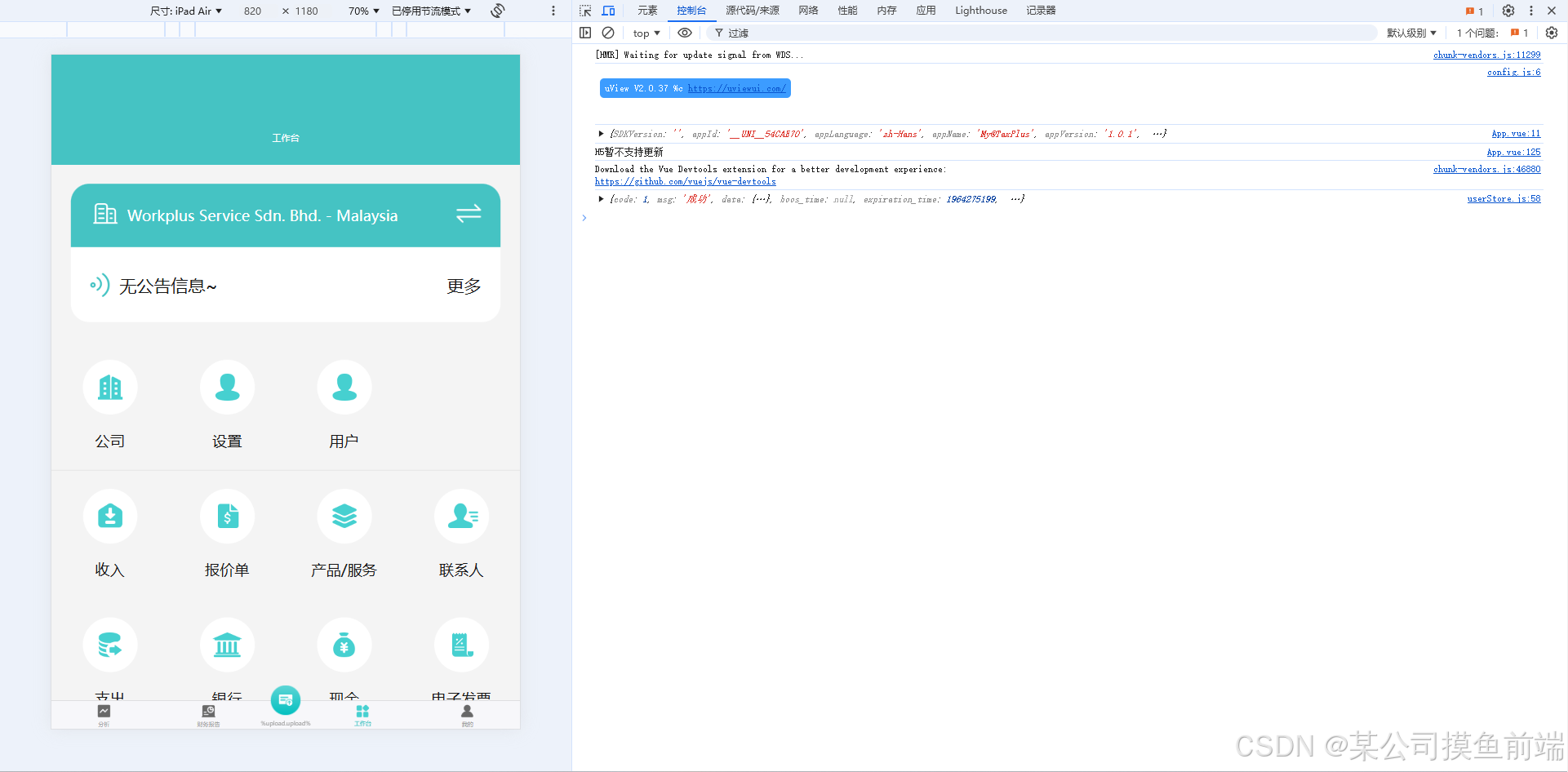
Task: Open the 公司 (Company) icon
Action: [x=110, y=387]
